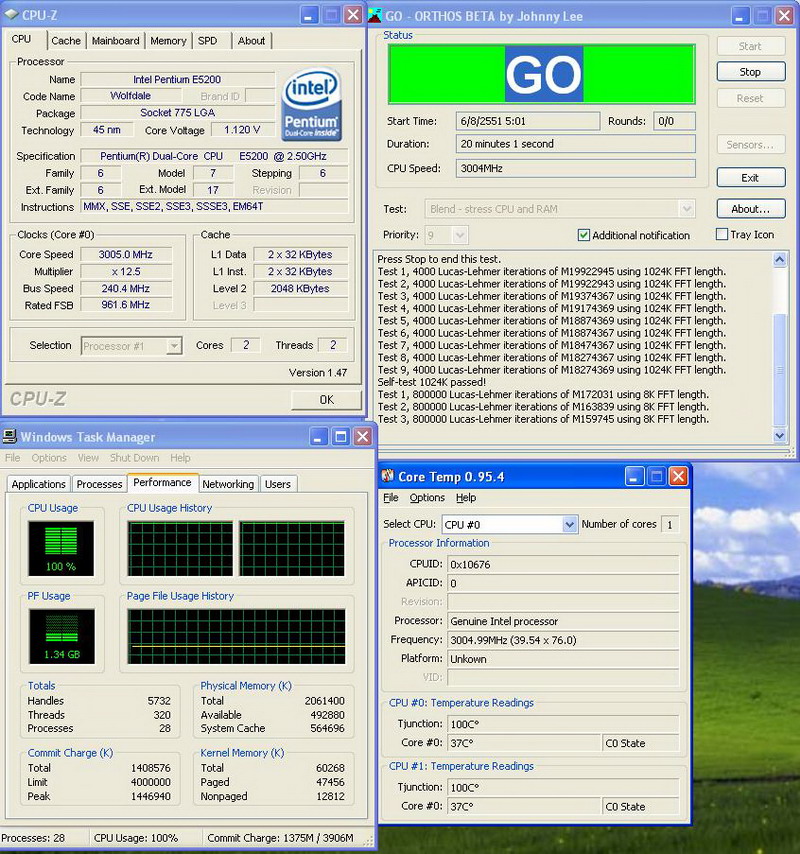Click the About... button in ORTHOS
This screenshot has width=800, height=854.
click(750, 209)
